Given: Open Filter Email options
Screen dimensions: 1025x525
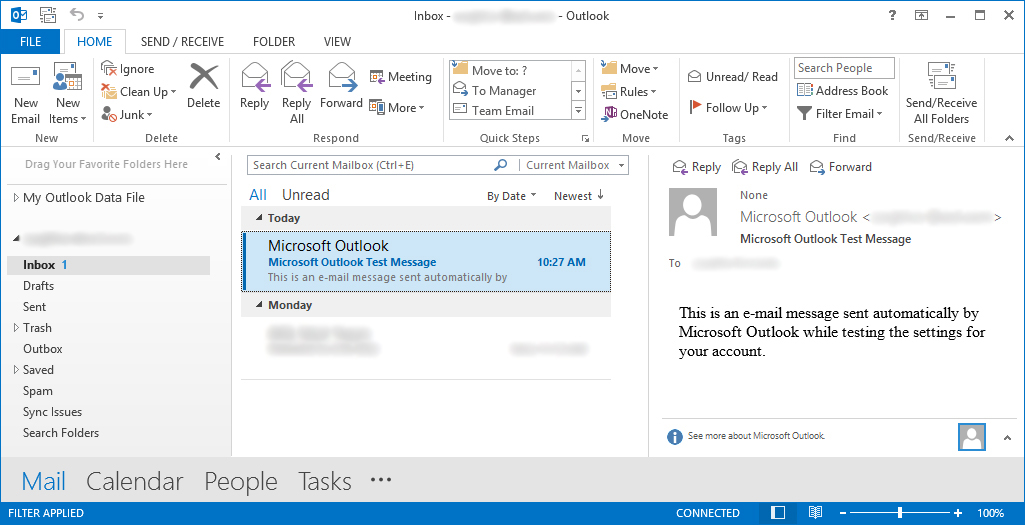Looking at the screenshot, I should [x=839, y=113].
